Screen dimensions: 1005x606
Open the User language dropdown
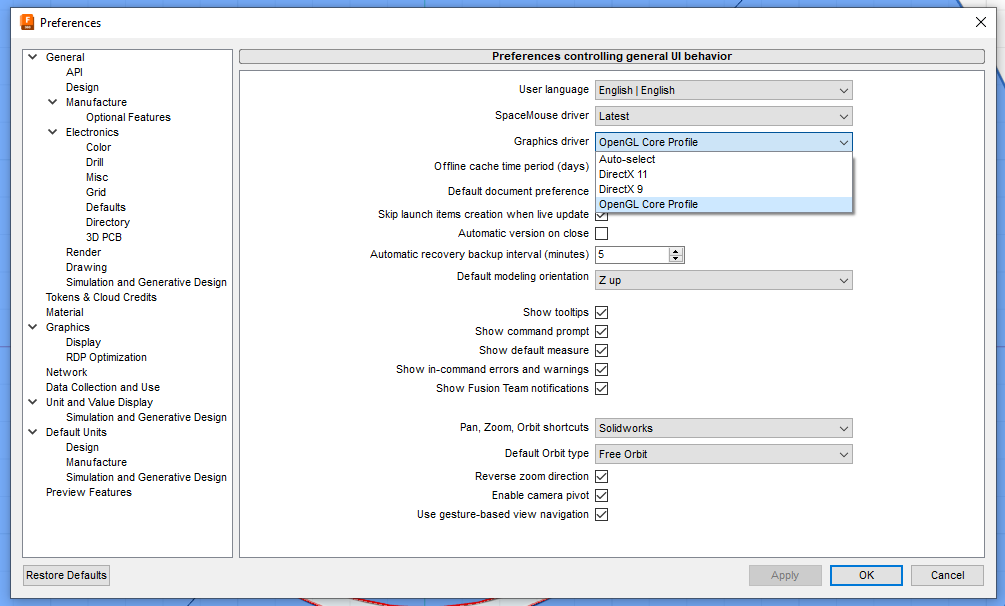[723, 90]
